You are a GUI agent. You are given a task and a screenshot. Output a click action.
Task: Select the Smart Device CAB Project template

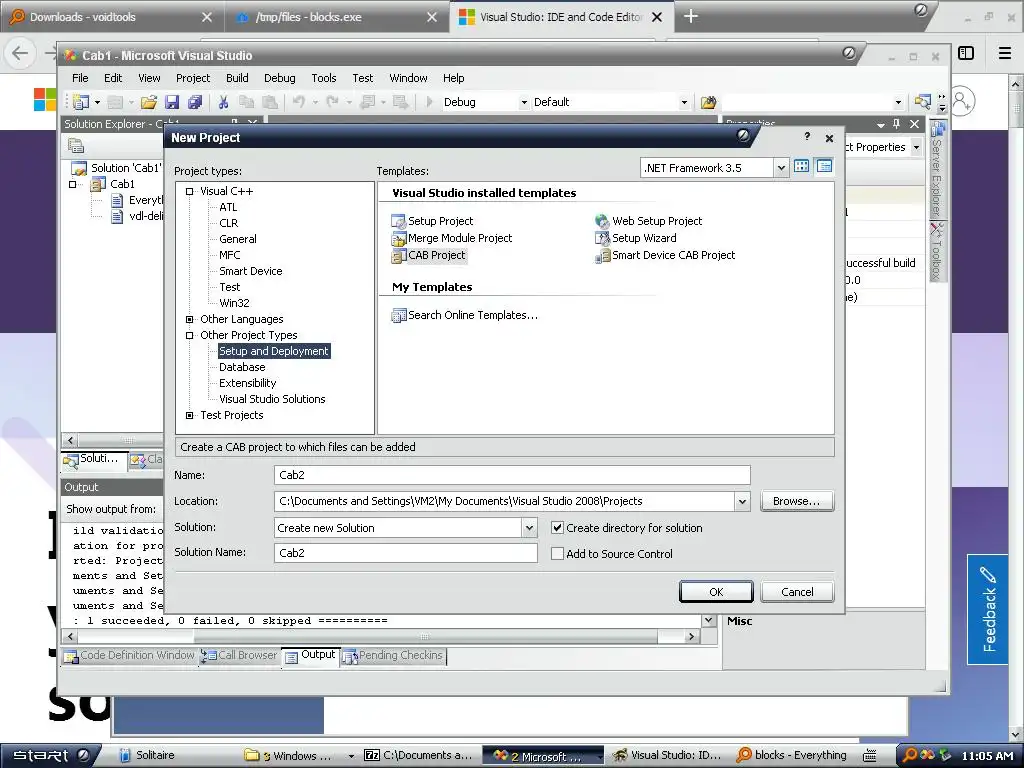[665, 255]
